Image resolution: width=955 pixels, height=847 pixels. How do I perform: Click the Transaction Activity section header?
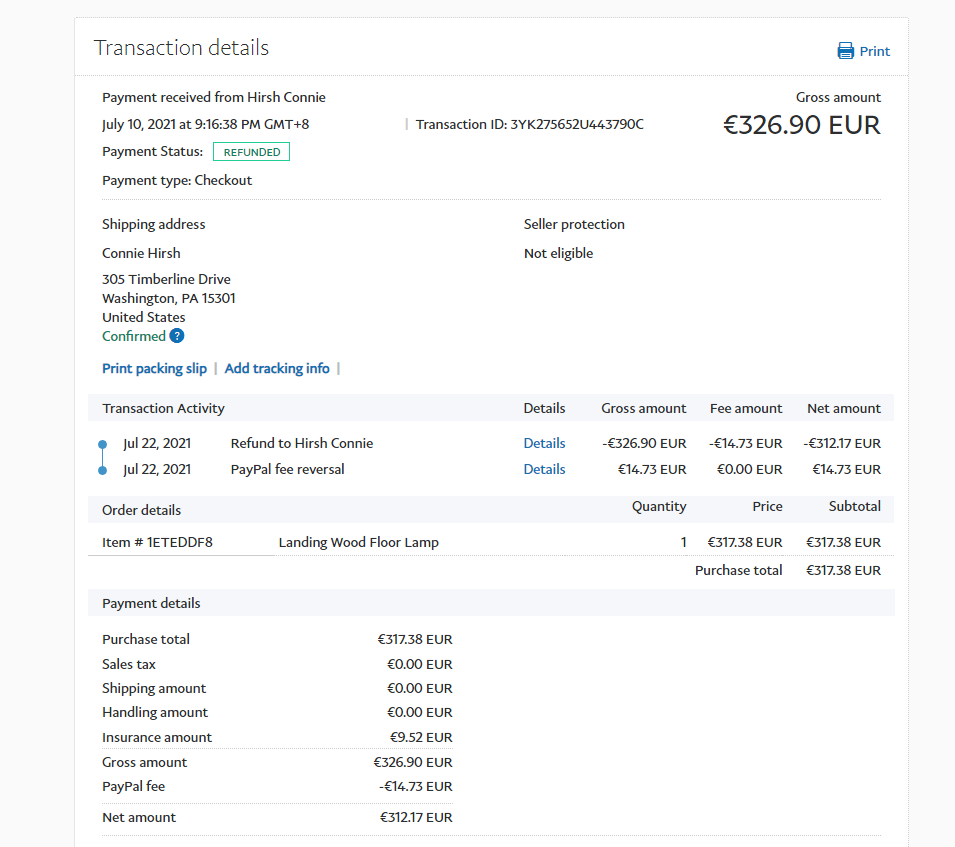pyautogui.click(x=163, y=408)
